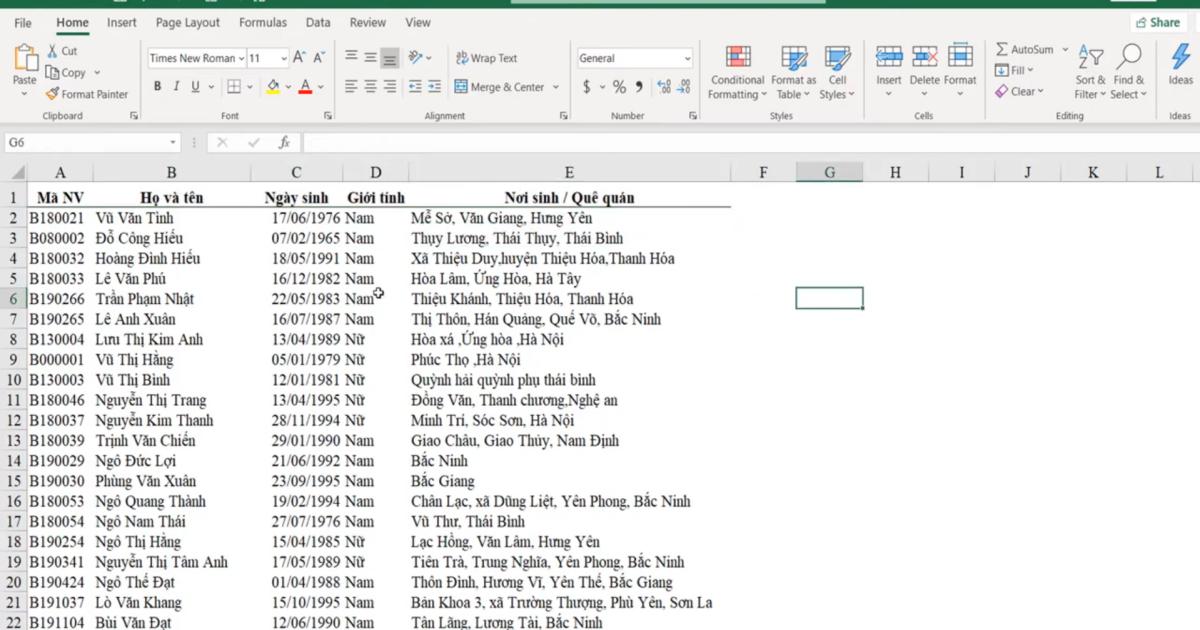
Task: Switch to the Formulas ribbon tab
Action: tap(262, 22)
